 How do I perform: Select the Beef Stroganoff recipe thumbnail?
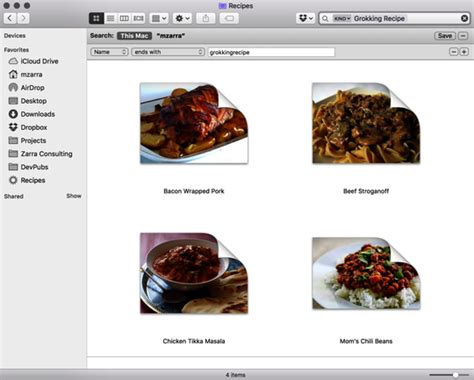[x=366, y=123]
